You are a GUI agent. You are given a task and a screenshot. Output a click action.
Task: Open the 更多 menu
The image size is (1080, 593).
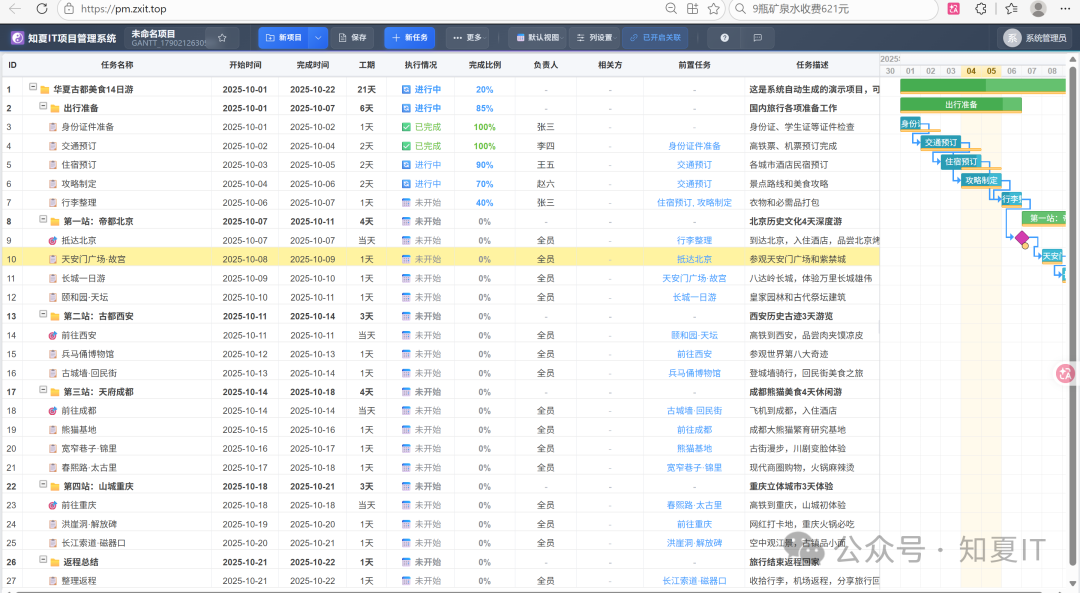point(467,38)
